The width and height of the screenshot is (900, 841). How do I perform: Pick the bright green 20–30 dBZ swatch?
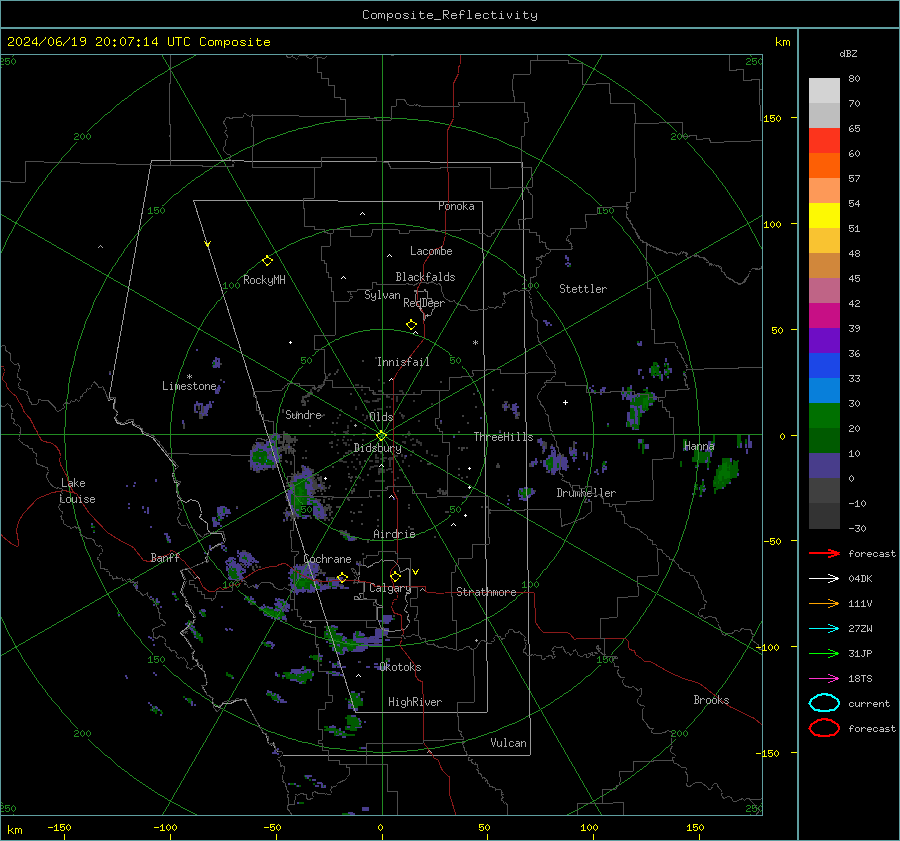point(824,416)
